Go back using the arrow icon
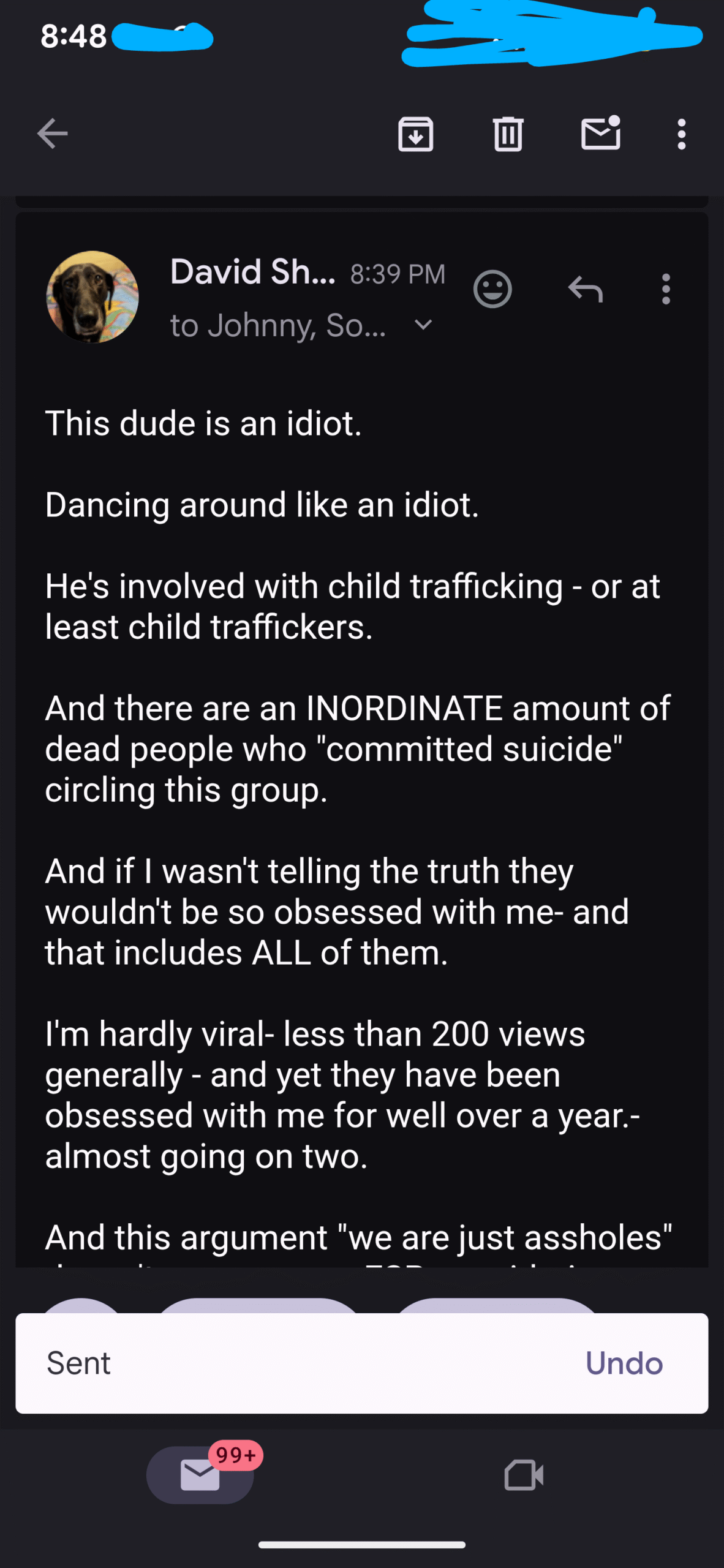 pyautogui.click(x=52, y=134)
